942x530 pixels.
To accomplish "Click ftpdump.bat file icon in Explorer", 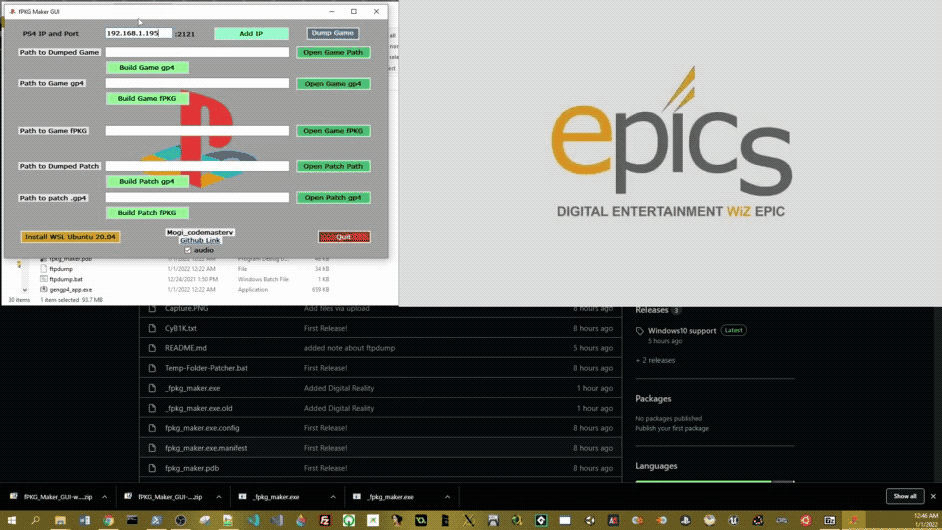I will [x=43, y=279].
